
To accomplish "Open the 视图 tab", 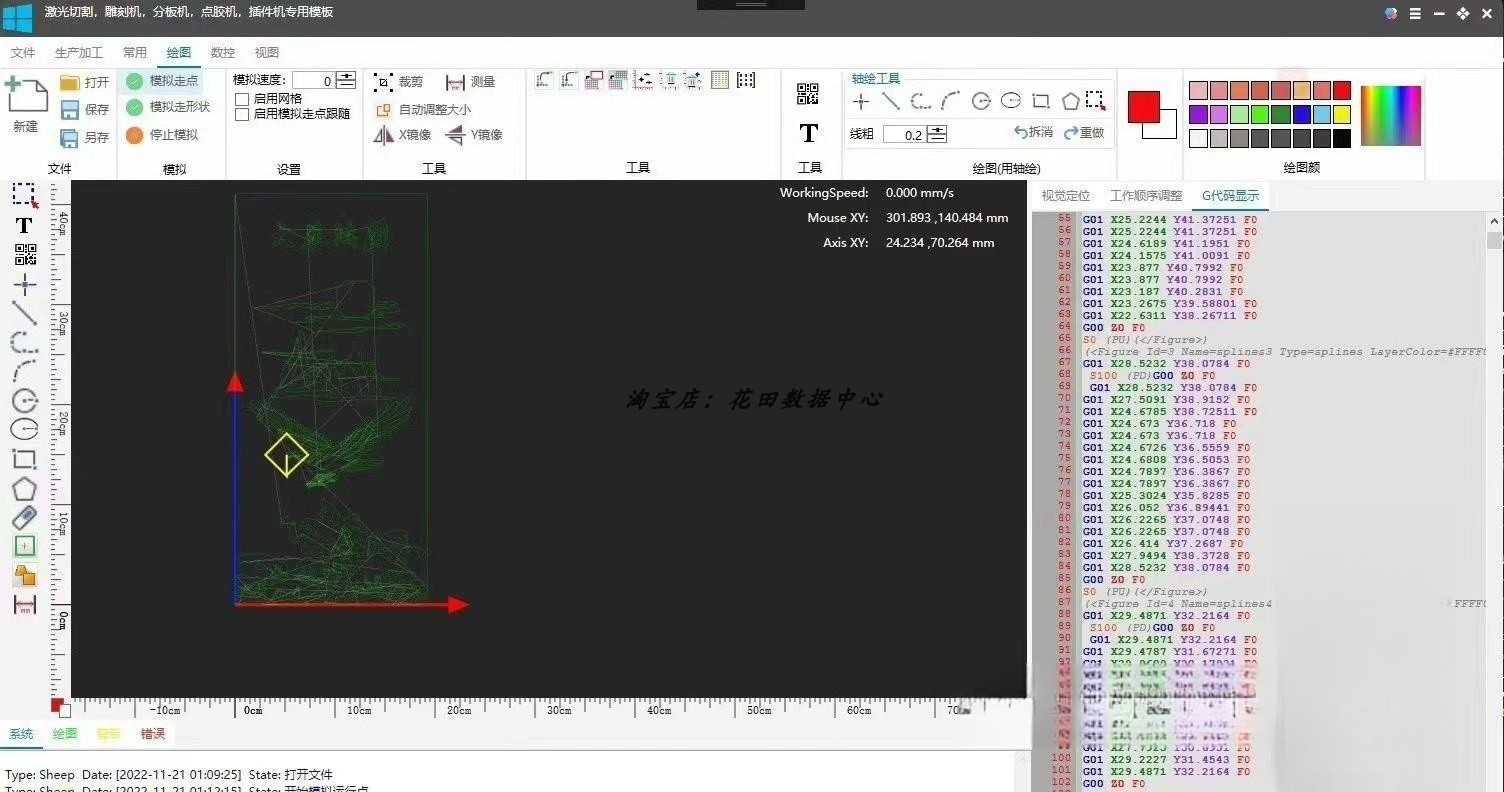I will pyautogui.click(x=267, y=53).
